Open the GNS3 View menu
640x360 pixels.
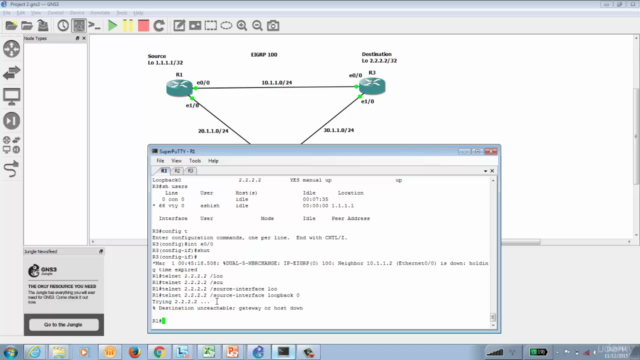(x=36, y=13)
